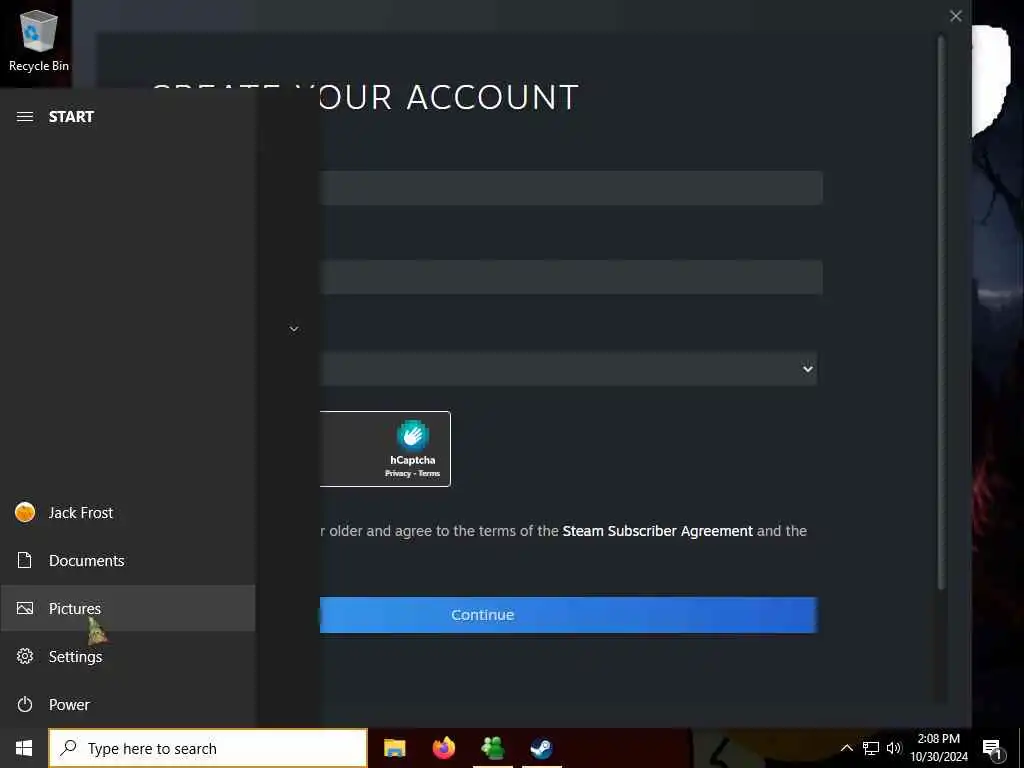Viewport: 1024px width, 768px height.
Task: Open Documents from the Start menu
Action: click(127, 560)
